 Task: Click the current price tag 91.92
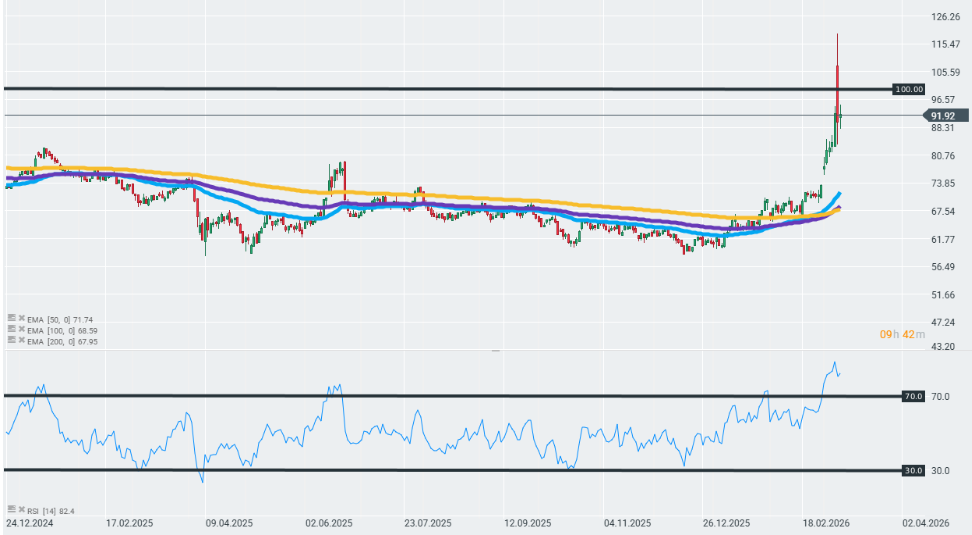[x=945, y=116]
